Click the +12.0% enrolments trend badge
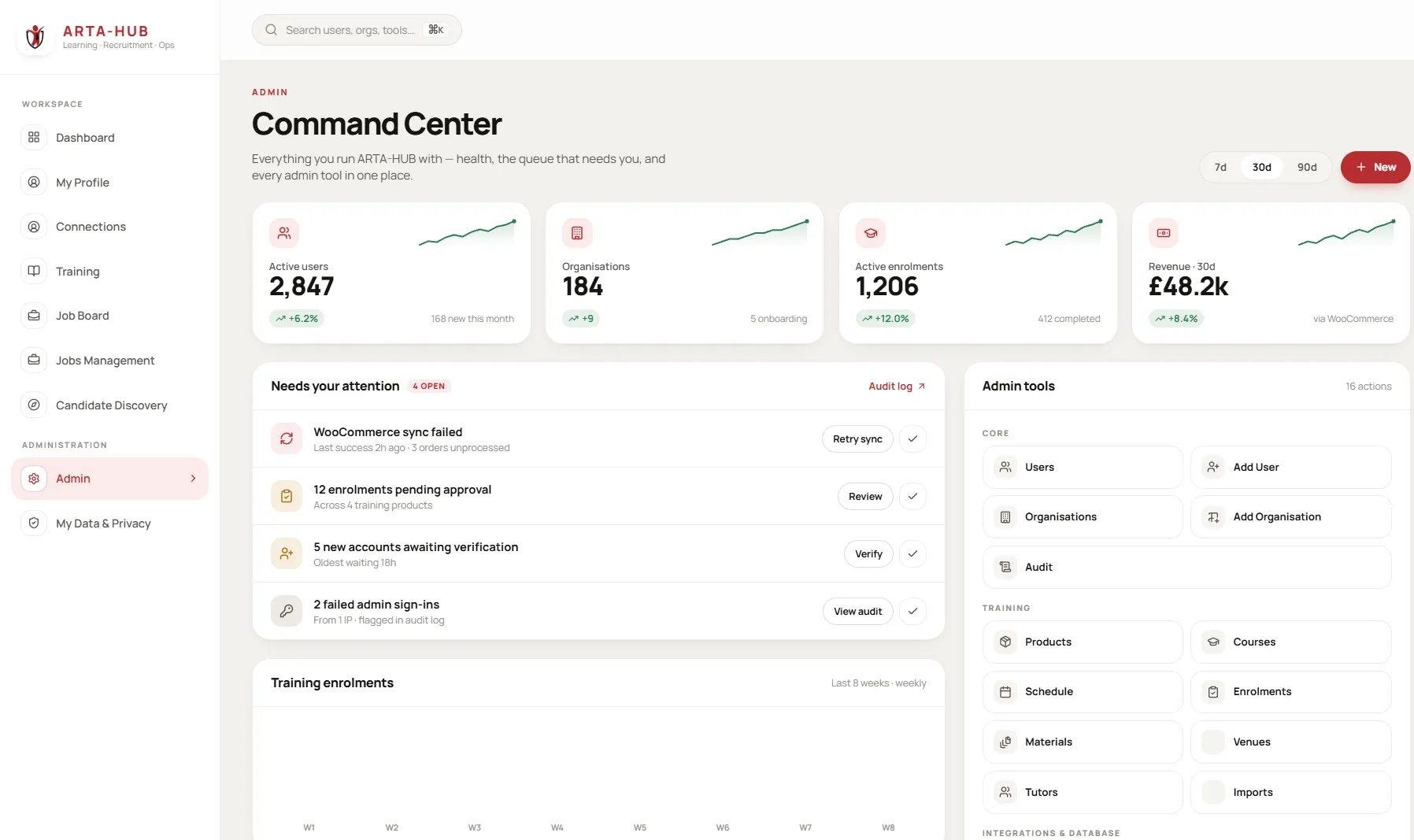 (x=886, y=318)
